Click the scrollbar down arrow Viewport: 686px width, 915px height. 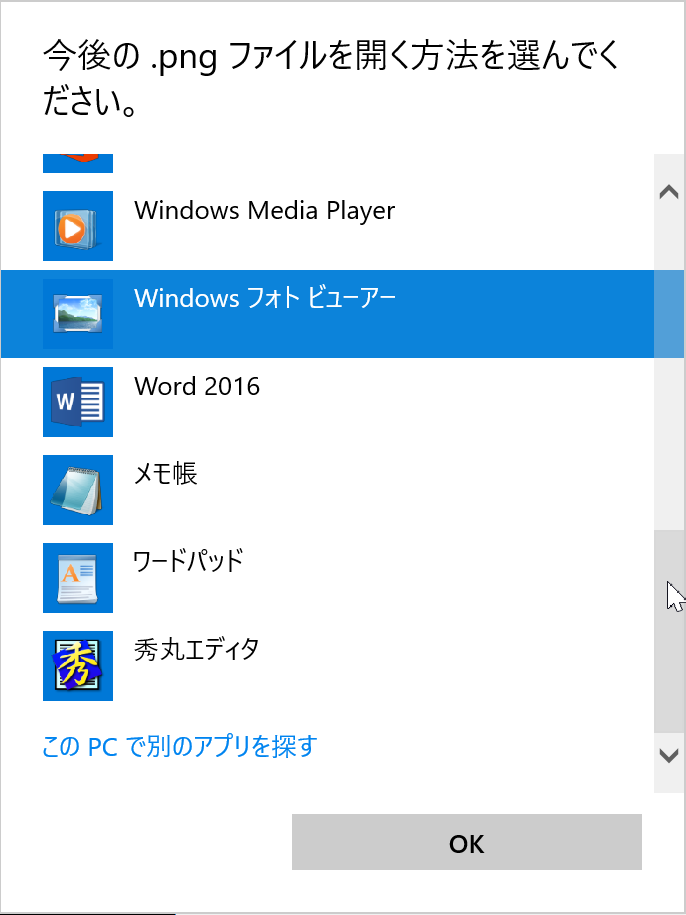(669, 756)
